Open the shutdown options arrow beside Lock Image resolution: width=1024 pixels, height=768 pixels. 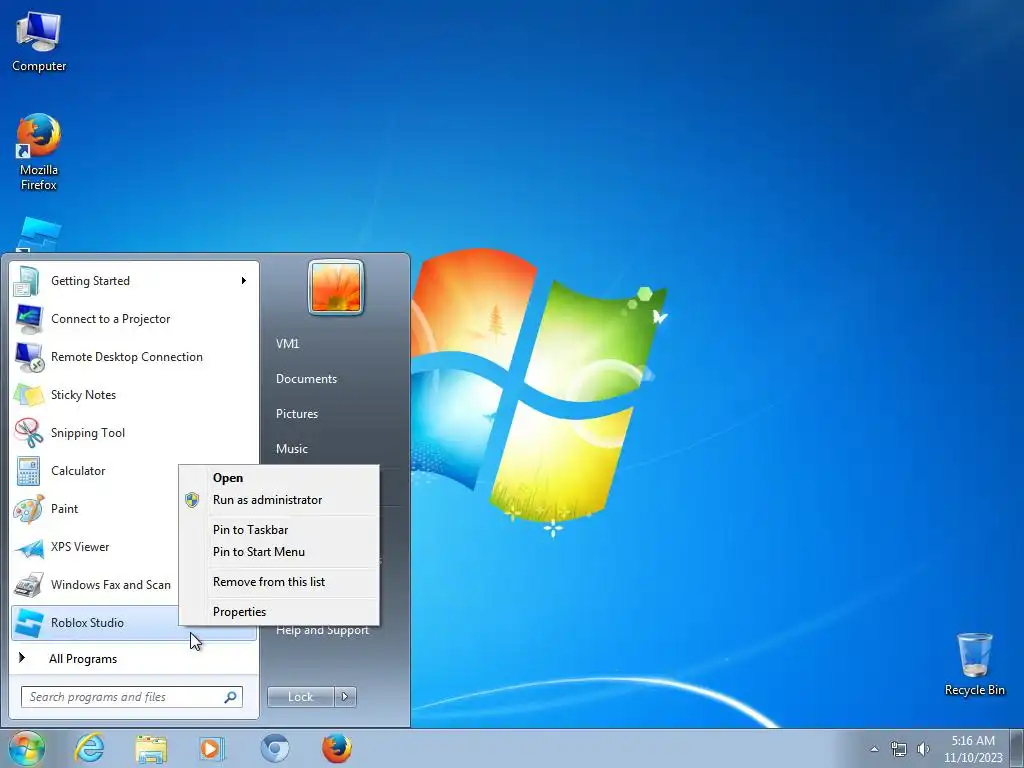[345, 697]
